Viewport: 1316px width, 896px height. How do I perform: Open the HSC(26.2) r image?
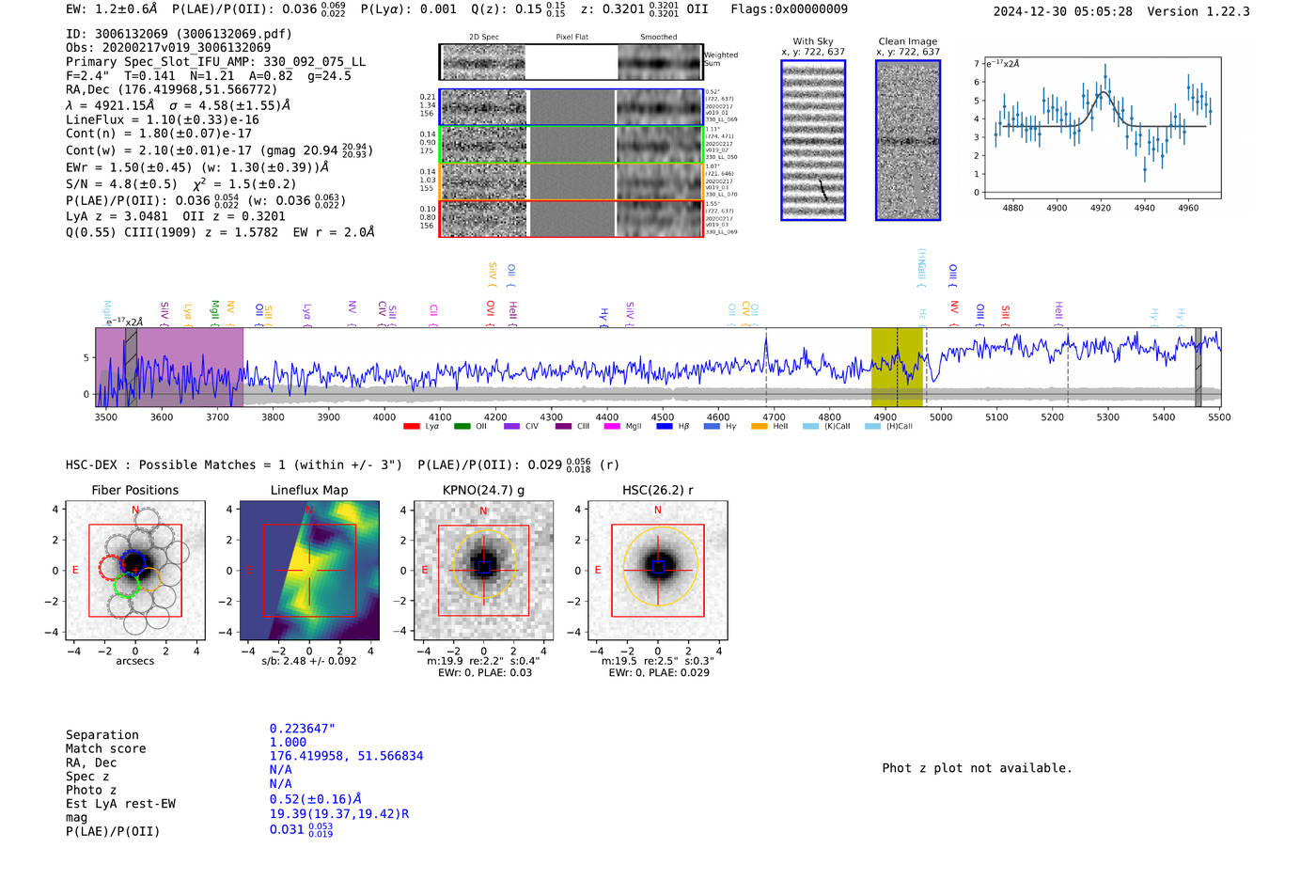[657, 570]
